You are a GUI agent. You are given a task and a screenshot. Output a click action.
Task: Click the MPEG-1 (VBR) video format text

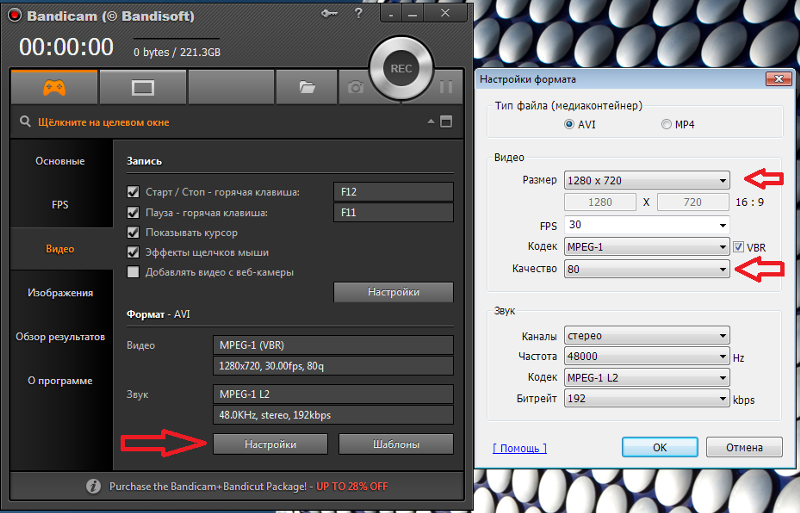(x=252, y=345)
